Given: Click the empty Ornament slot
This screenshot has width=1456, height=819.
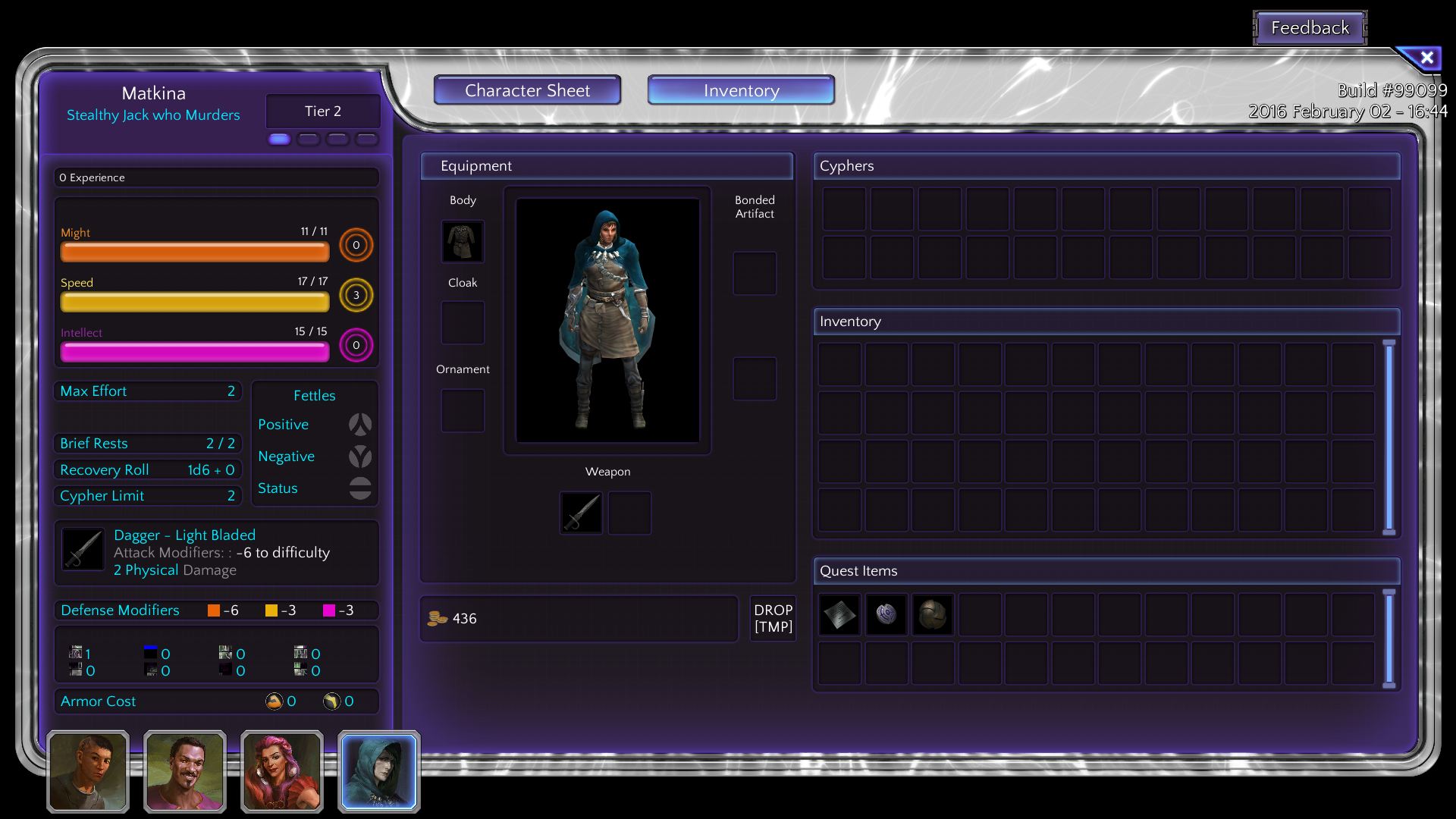Looking at the screenshot, I should (463, 411).
